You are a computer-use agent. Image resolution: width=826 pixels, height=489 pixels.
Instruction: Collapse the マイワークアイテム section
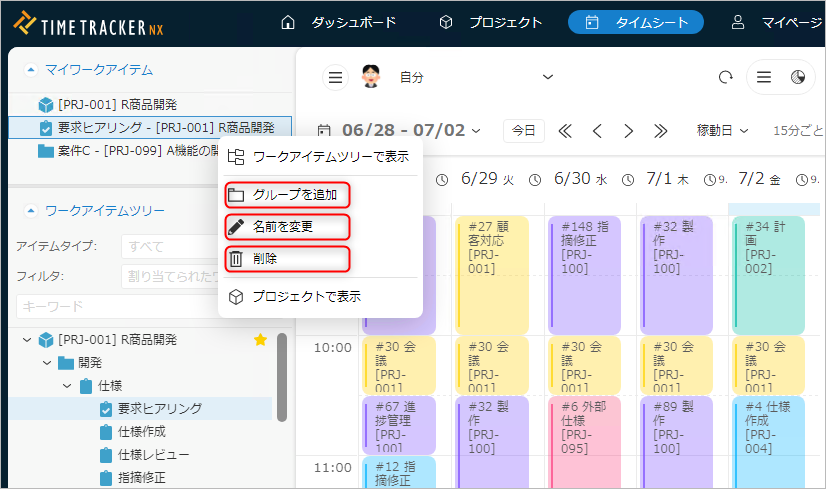pyautogui.click(x=30, y=70)
